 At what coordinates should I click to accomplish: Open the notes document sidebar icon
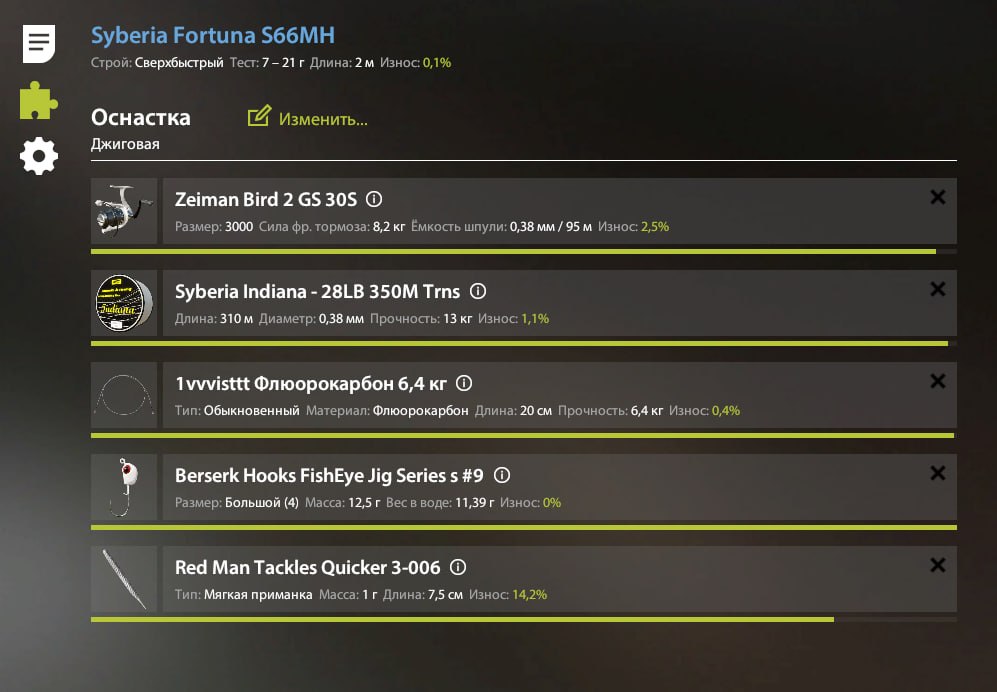(x=39, y=43)
